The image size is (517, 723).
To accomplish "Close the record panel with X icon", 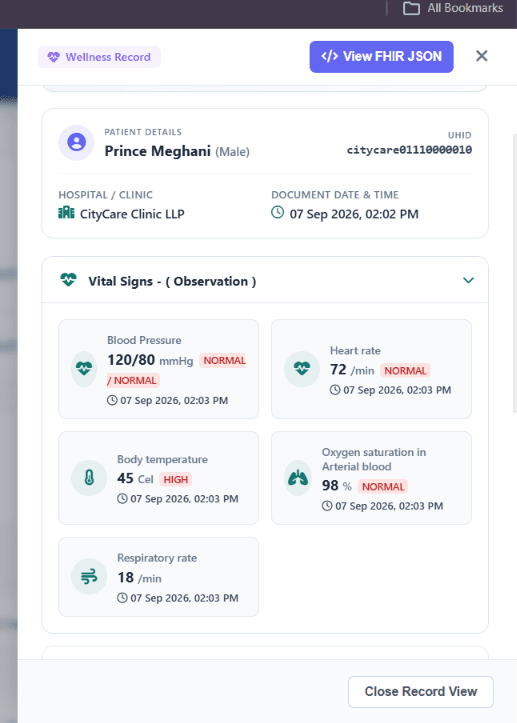I will point(481,56).
